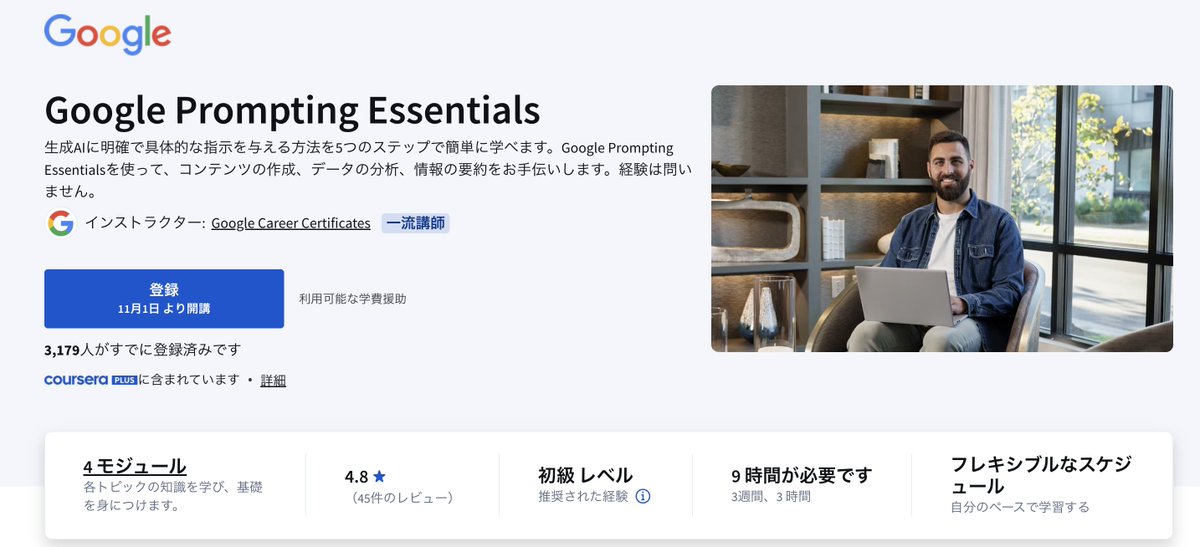Click the info icon beside 推奨された経験
The width and height of the screenshot is (1200, 547).
pos(643,496)
